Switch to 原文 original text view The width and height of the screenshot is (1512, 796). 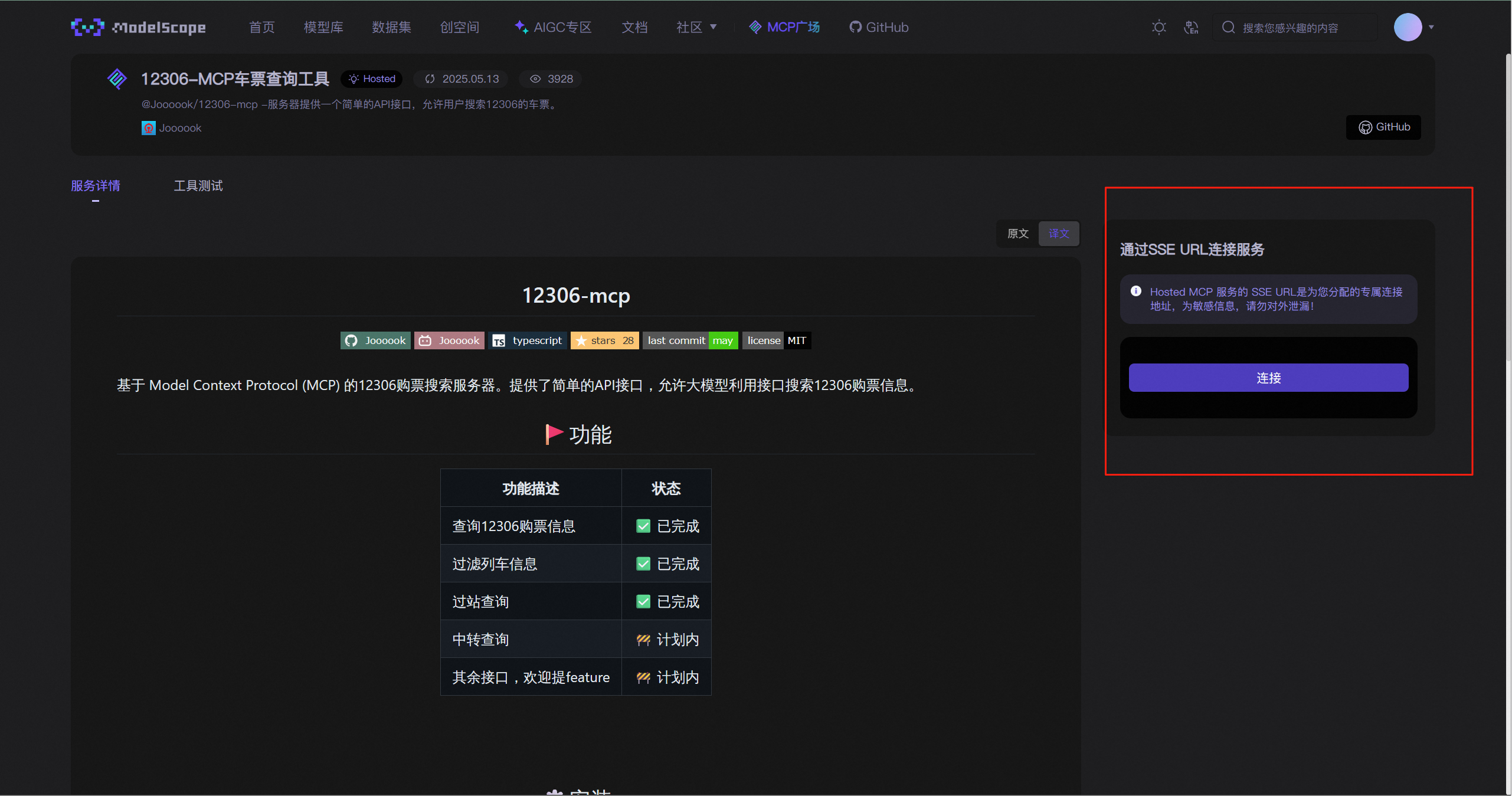point(1017,234)
